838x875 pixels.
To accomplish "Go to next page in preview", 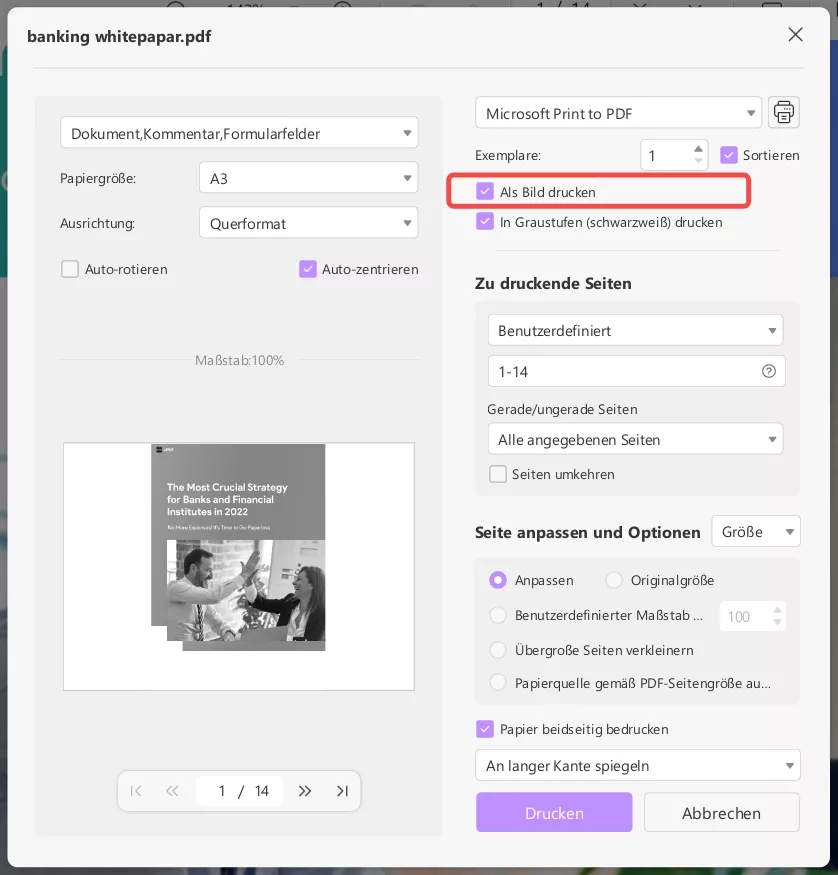I will point(305,791).
